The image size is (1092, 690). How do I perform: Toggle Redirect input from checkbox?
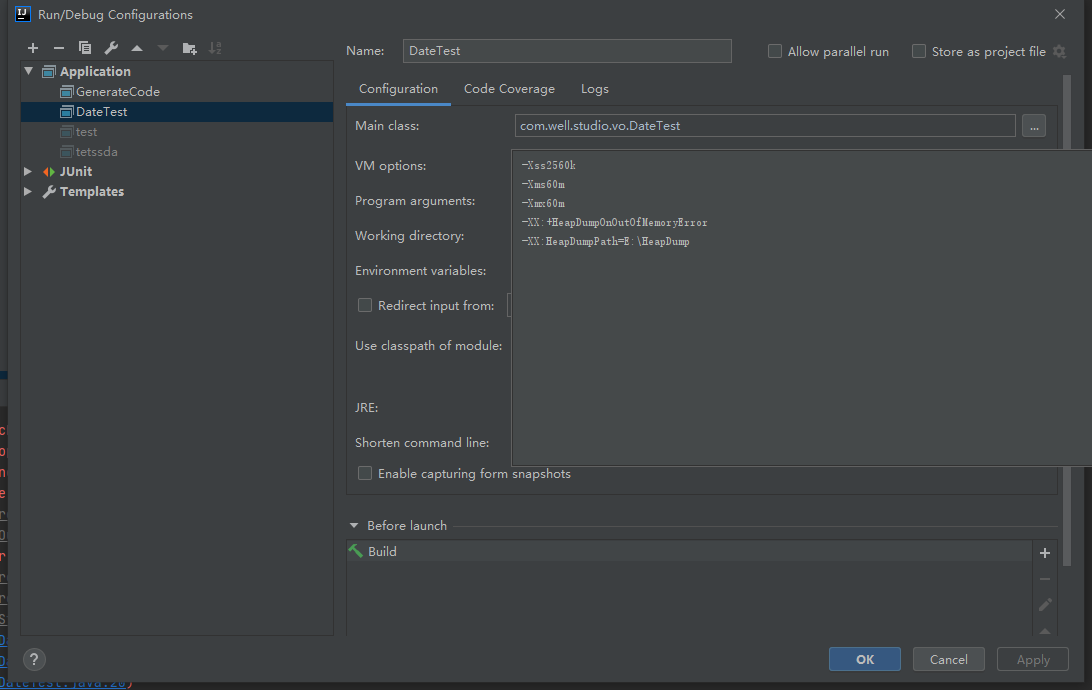pos(364,305)
